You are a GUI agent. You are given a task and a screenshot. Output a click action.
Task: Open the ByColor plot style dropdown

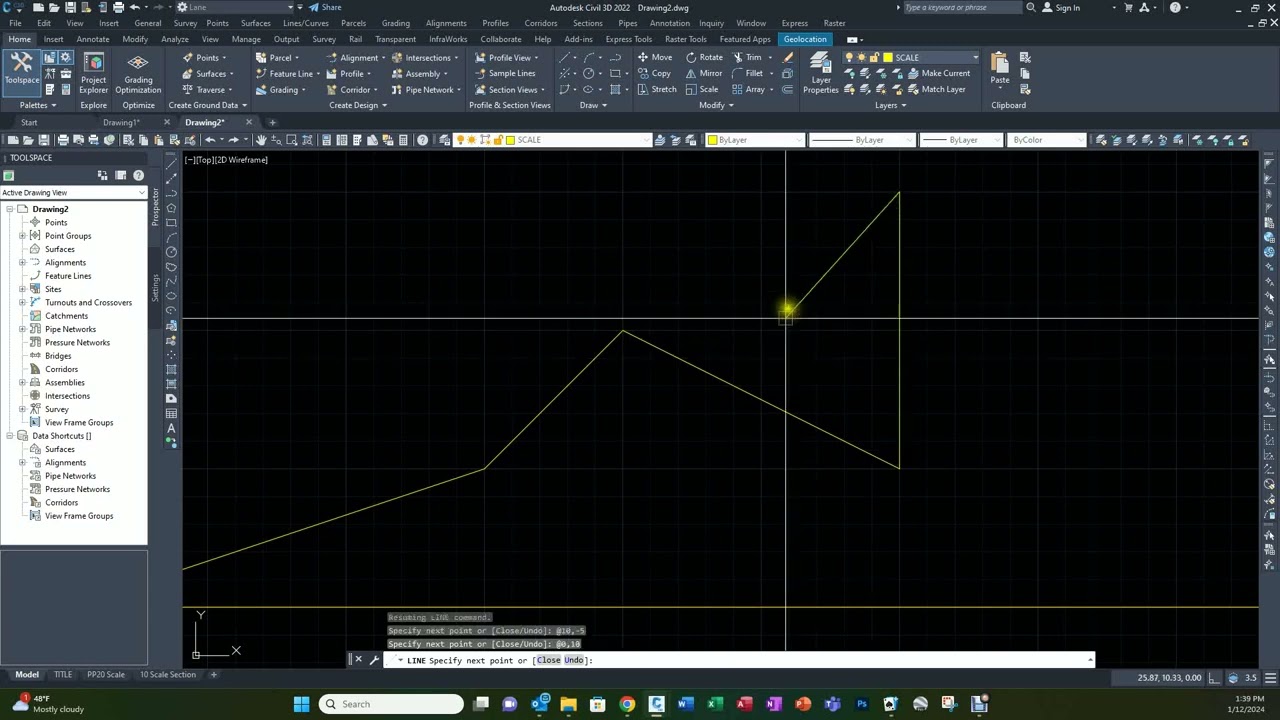pos(1047,140)
